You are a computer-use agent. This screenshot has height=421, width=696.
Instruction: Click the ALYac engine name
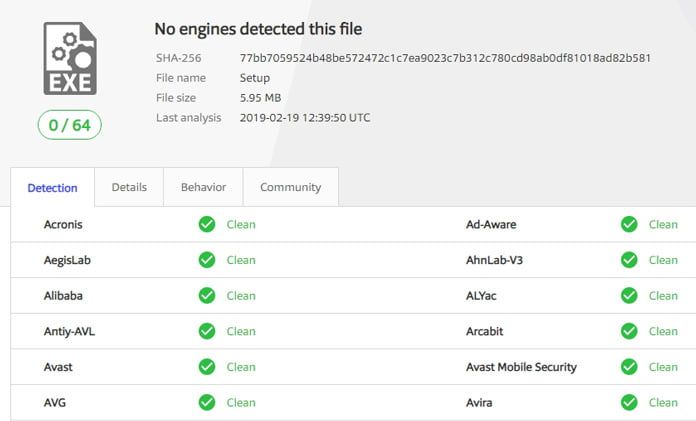[481, 295]
